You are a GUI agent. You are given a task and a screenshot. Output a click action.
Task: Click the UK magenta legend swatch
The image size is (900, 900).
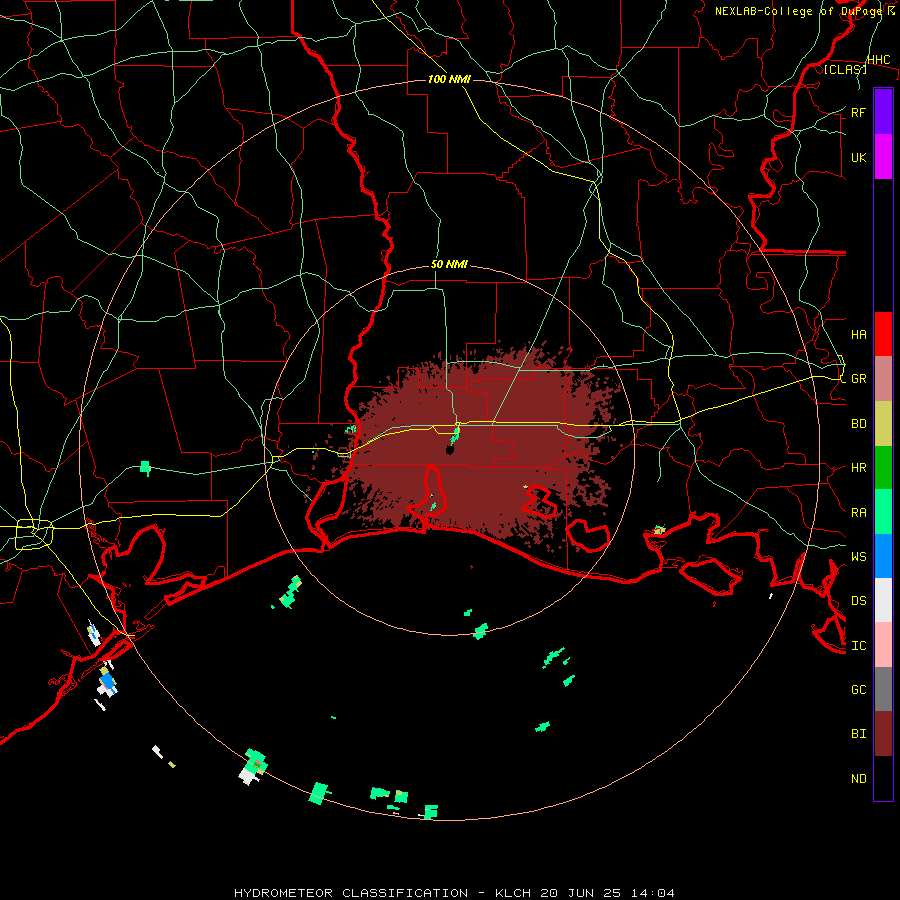tap(883, 156)
